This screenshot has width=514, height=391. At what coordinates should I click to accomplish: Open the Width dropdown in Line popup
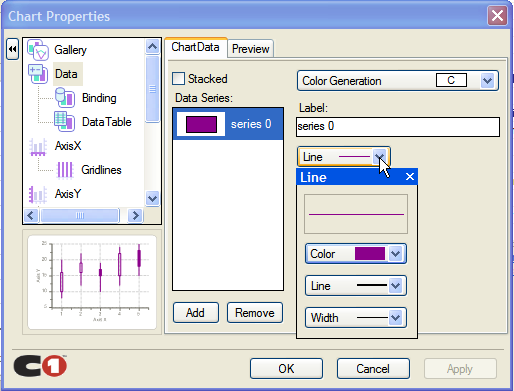click(x=396, y=318)
